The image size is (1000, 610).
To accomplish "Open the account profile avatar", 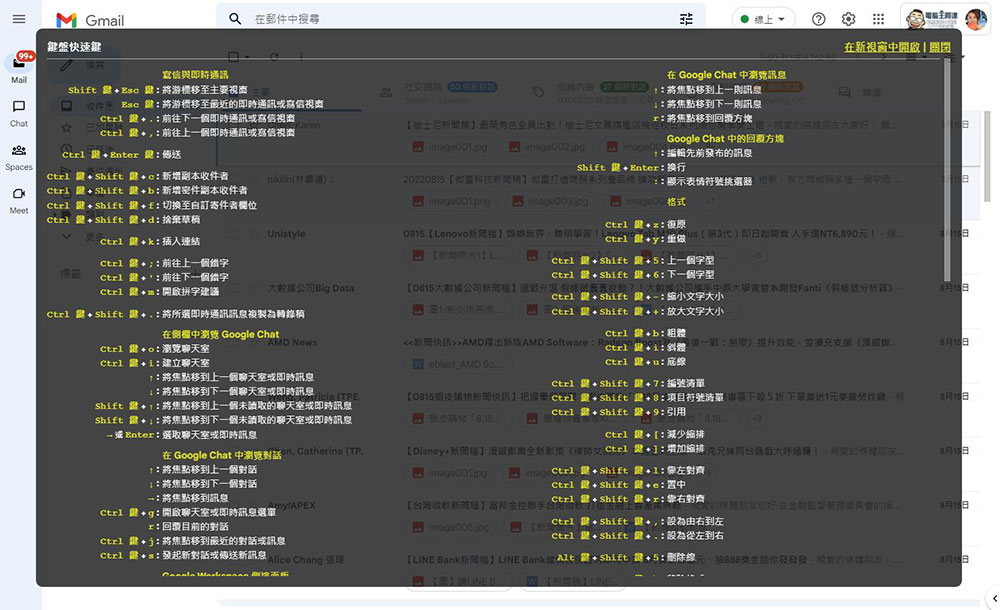I will (x=976, y=19).
